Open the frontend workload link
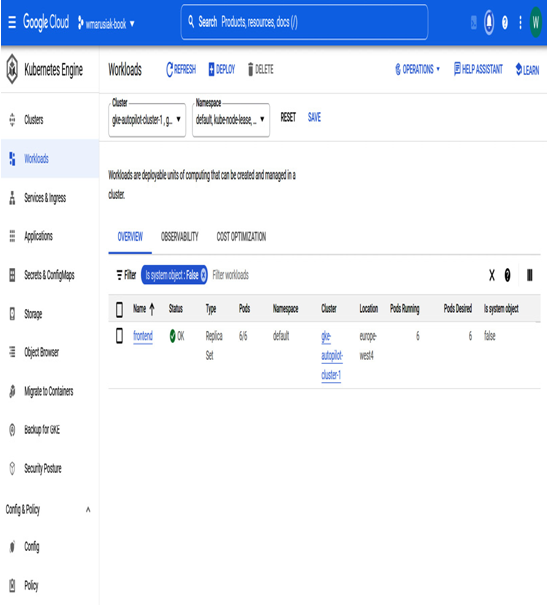The height and width of the screenshot is (605, 548). click(143, 336)
